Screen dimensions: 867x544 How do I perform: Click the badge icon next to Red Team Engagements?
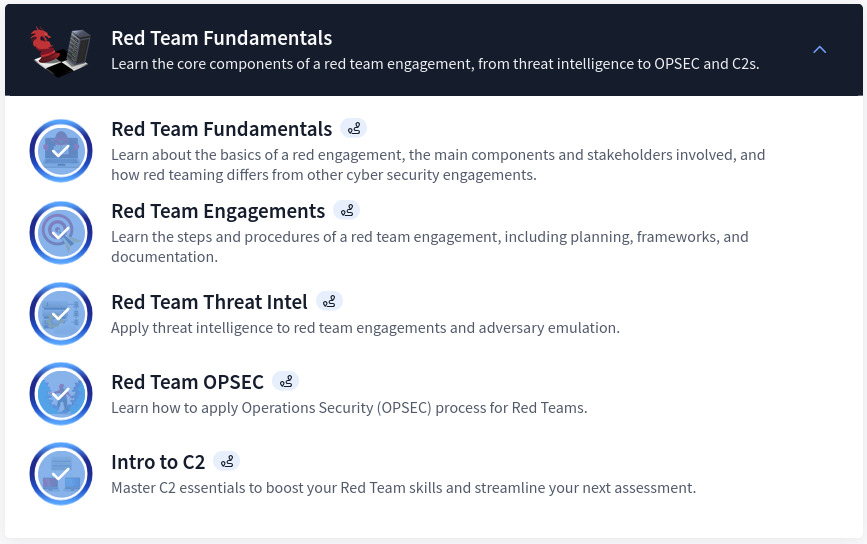tap(346, 211)
